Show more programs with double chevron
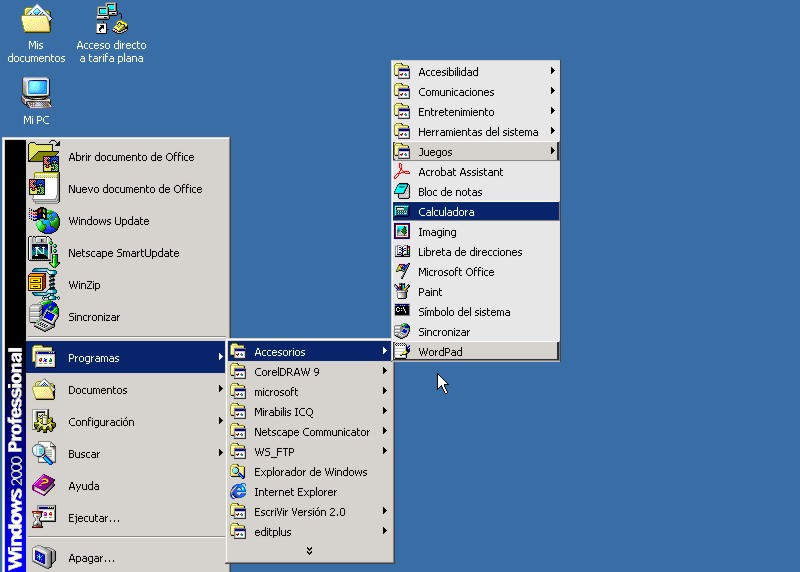The image size is (800, 572). tap(309, 551)
